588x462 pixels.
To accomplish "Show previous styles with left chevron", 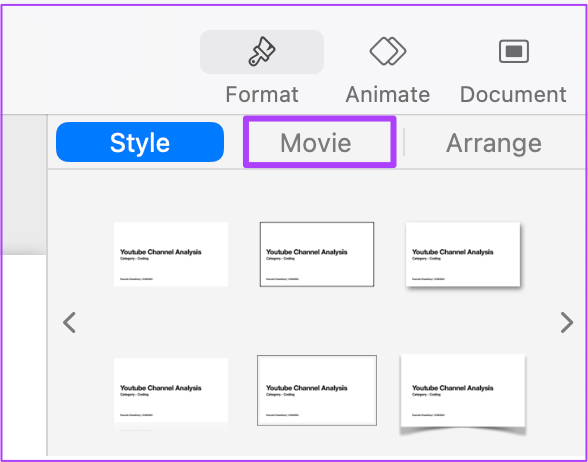I will point(69,322).
